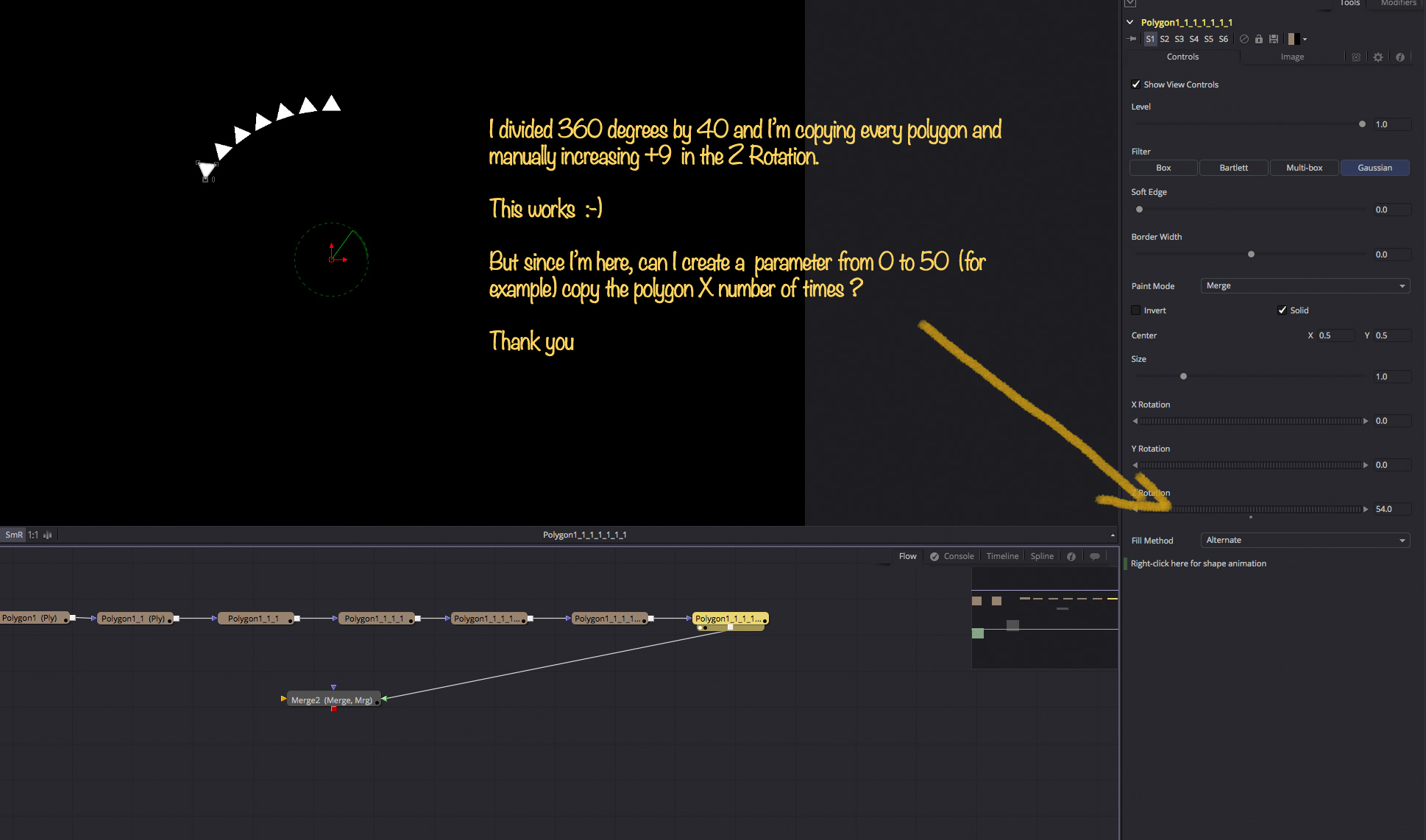Image resolution: width=1426 pixels, height=840 pixels.
Task: Toggle the Solid checkbox
Action: (x=1283, y=310)
